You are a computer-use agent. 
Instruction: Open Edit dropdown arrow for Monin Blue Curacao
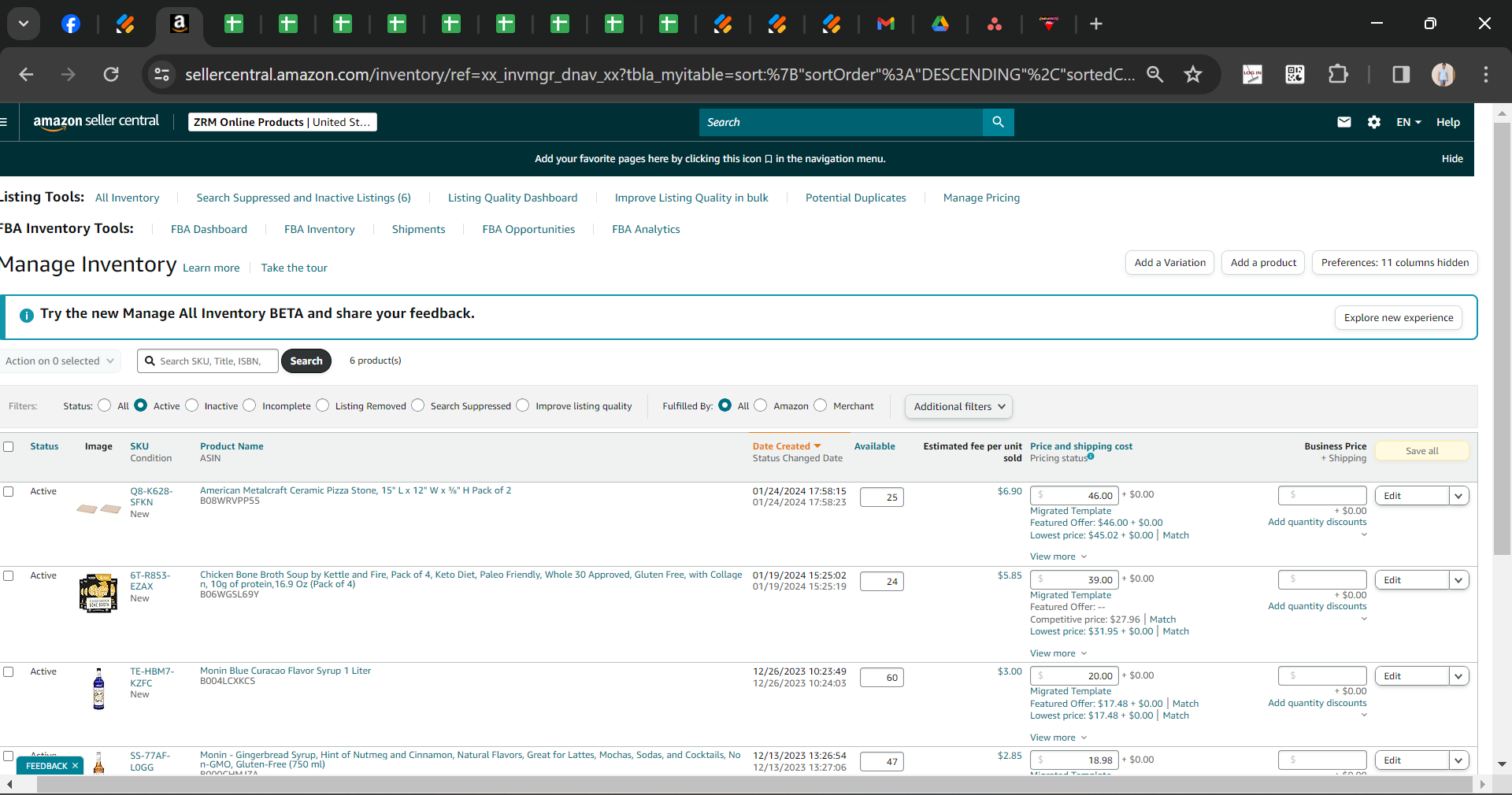click(1459, 676)
